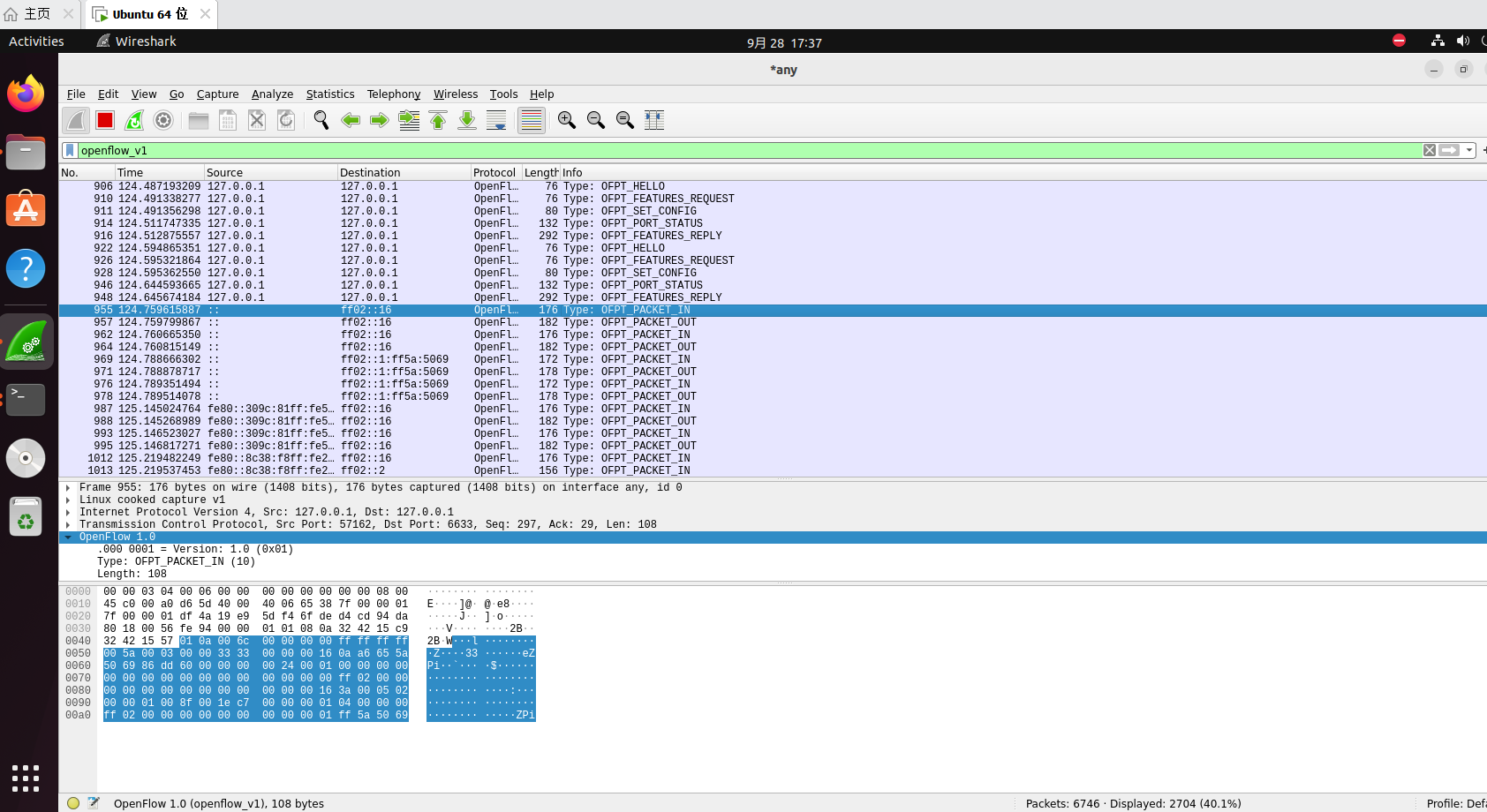The height and width of the screenshot is (812, 1487).
Task: Collapse the OpenFlow 1.0 tree node
Action: pyautogui.click(x=68, y=537)
